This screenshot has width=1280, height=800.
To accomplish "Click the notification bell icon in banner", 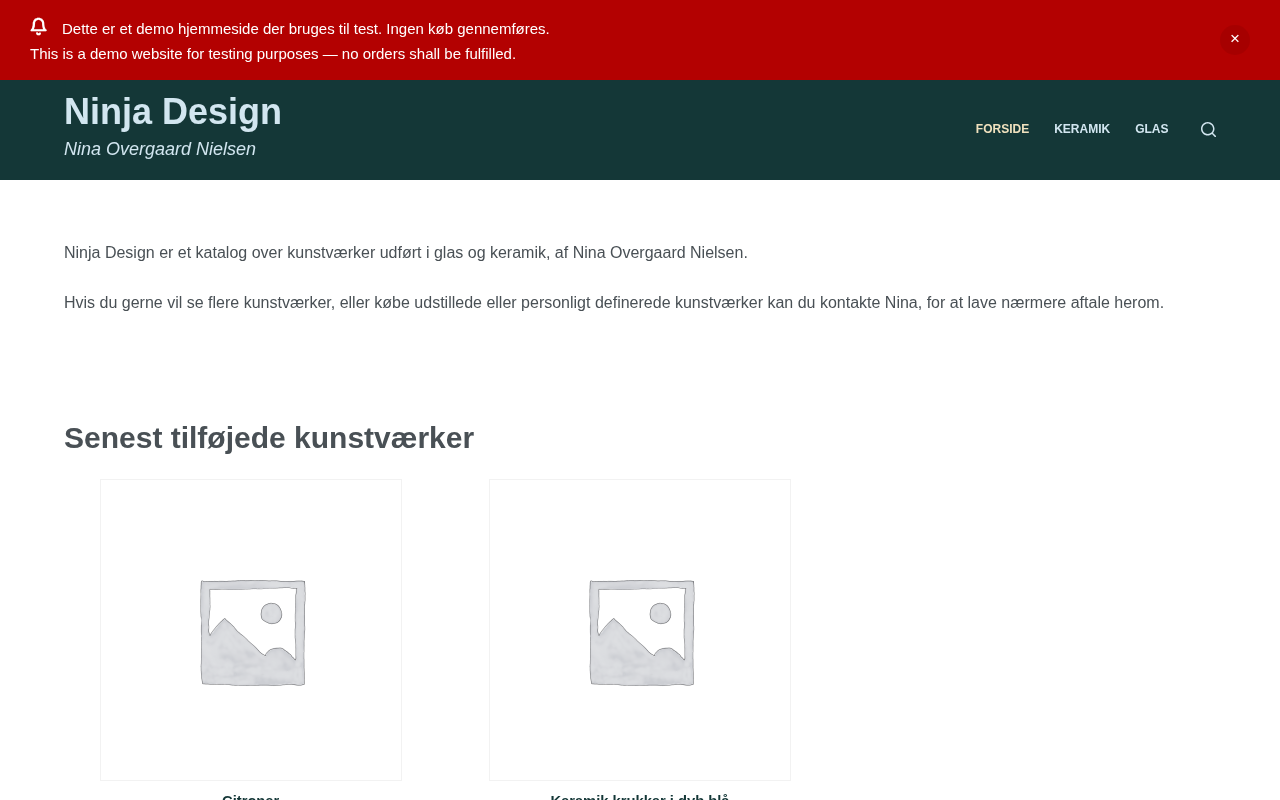I will point(39,27).
